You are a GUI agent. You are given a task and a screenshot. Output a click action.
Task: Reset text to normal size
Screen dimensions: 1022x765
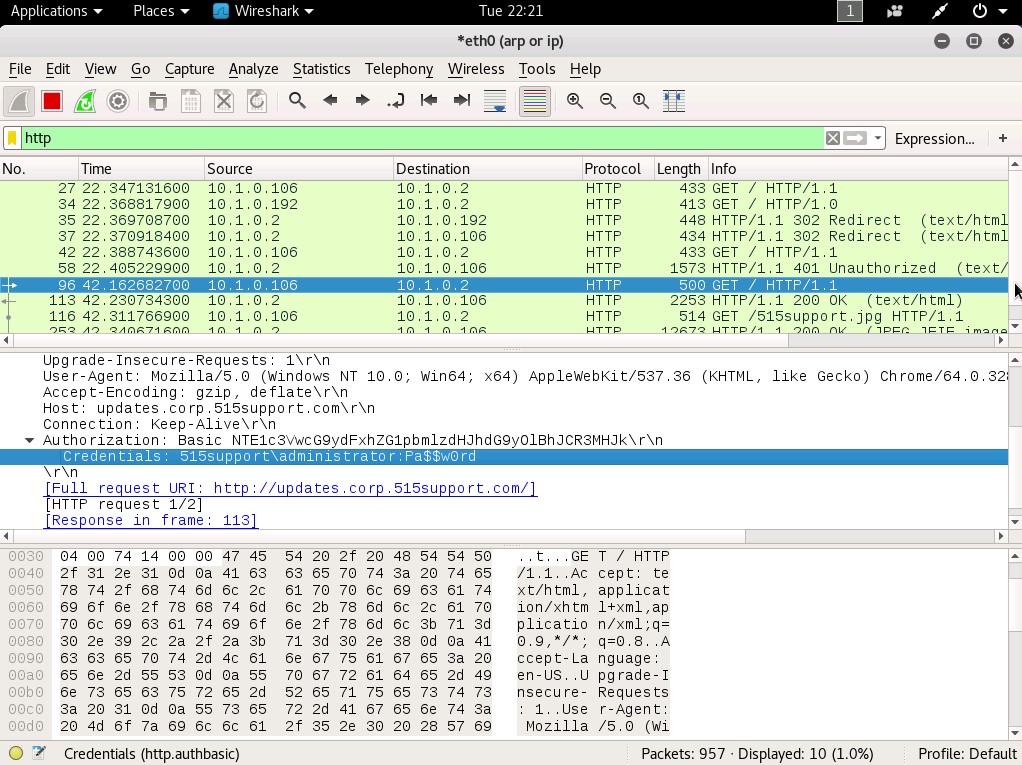point(641,101)
